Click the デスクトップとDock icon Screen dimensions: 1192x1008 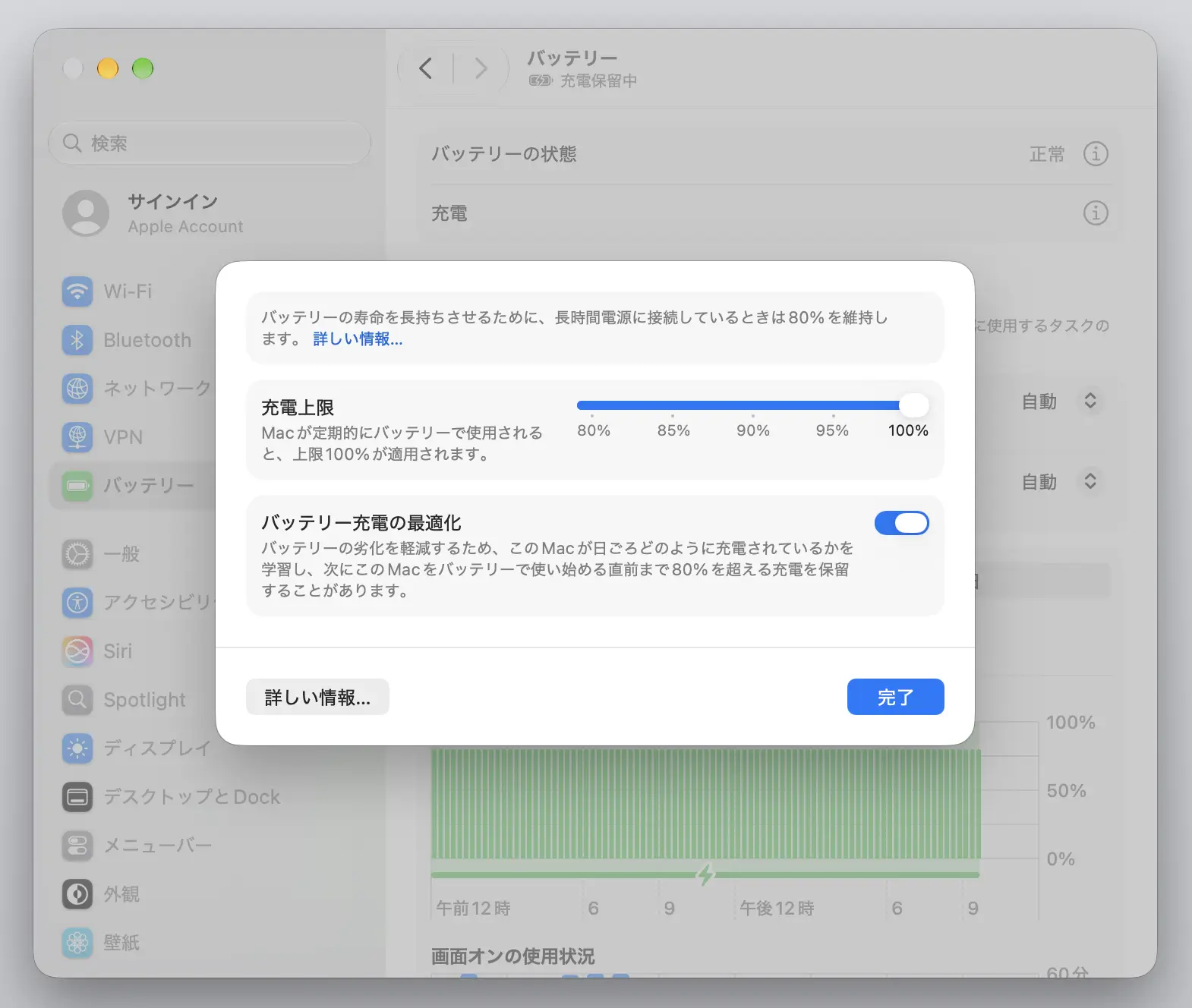tap(77, 797)
